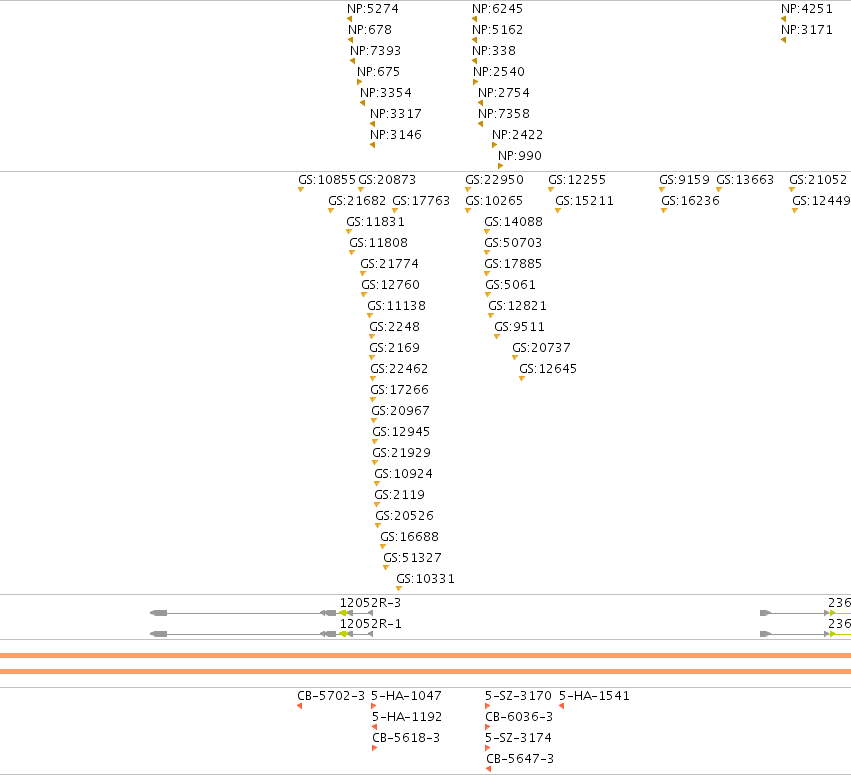Select feature GS:21052

pos(818,180)
